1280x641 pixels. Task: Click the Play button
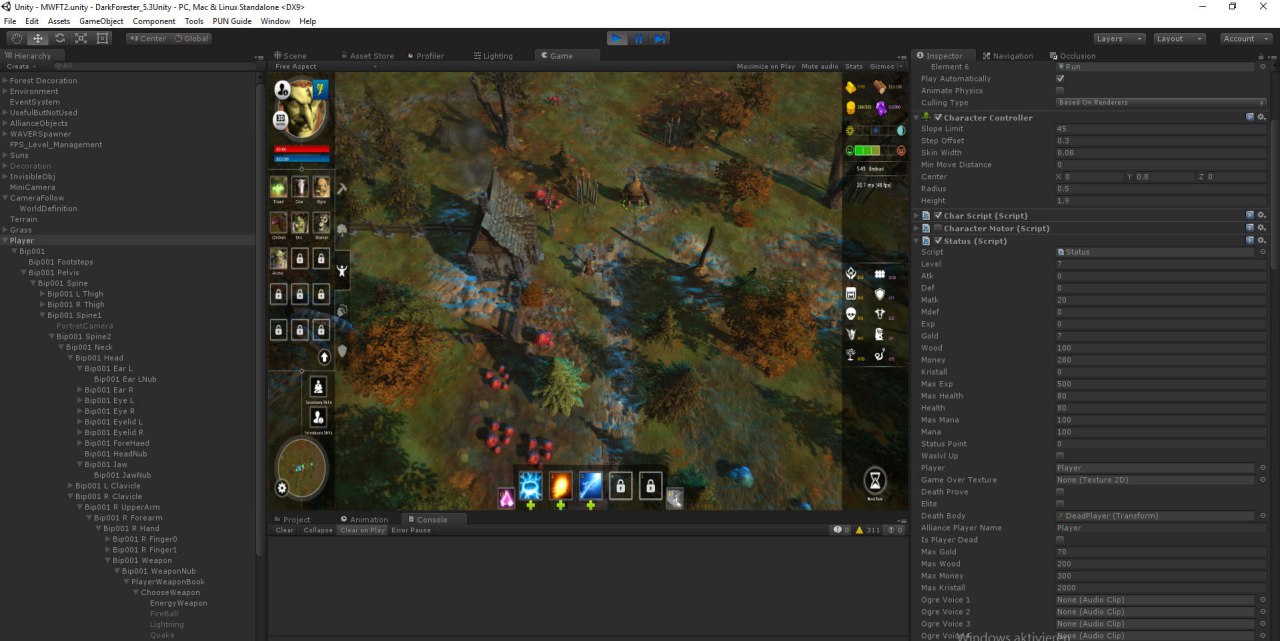click(x=617, y=38)
